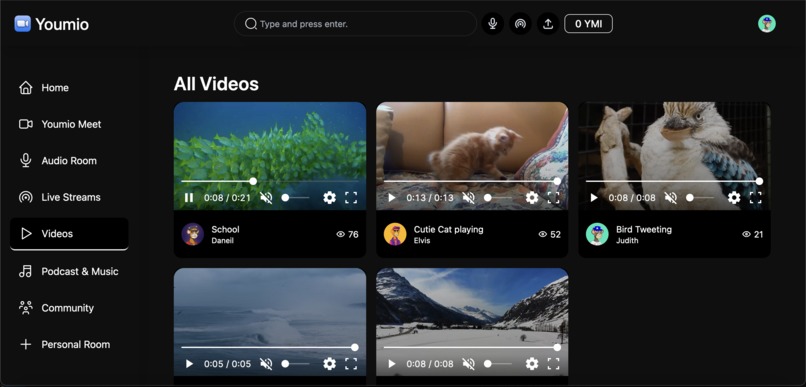Click the 0 YMI balance button

coord(589,24)
